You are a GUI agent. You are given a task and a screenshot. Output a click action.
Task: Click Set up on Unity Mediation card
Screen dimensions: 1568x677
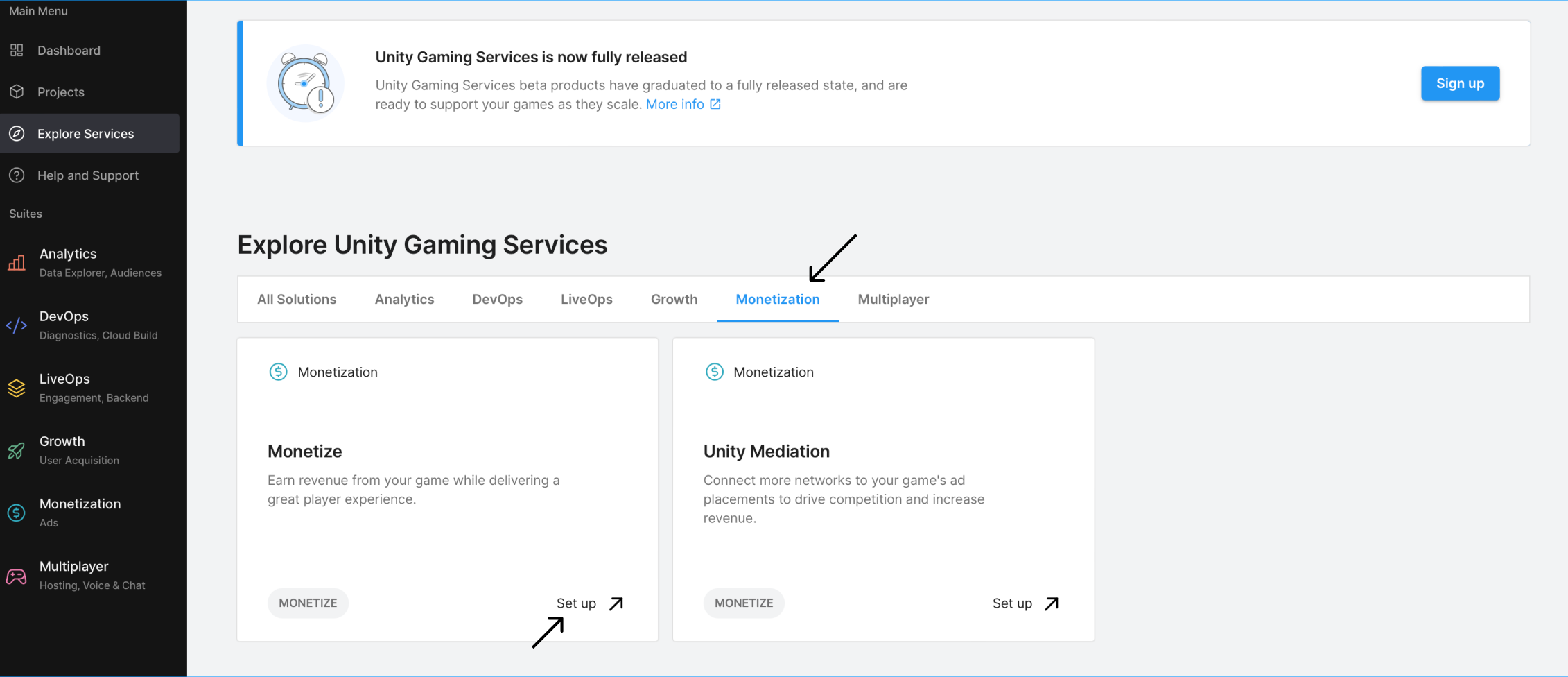pyautogui.click(x=1025, y=603)
